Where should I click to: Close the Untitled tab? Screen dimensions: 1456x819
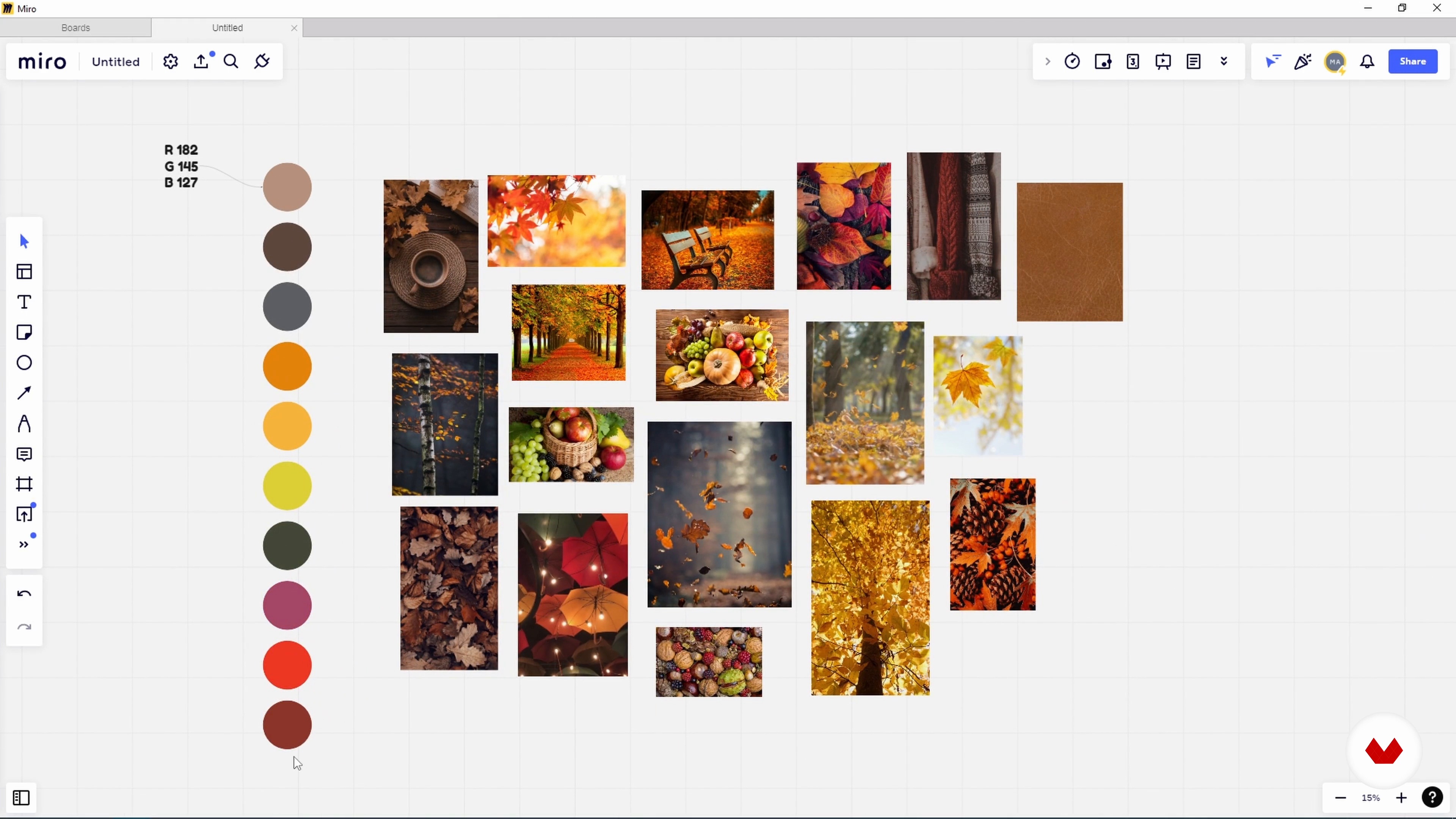(294, 28)
